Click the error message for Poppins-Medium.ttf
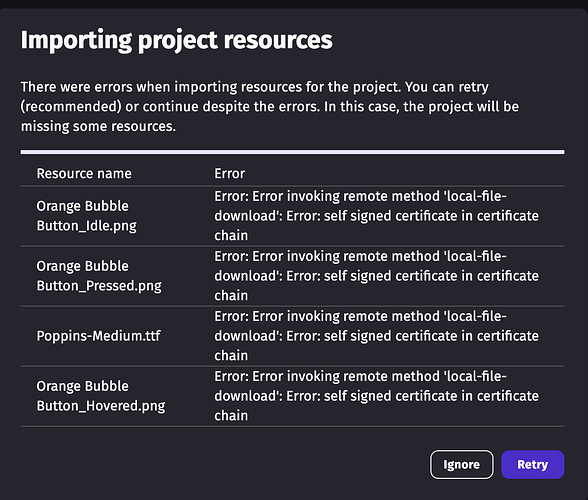The height and width of the screenshot is (500, 588). 376,336
